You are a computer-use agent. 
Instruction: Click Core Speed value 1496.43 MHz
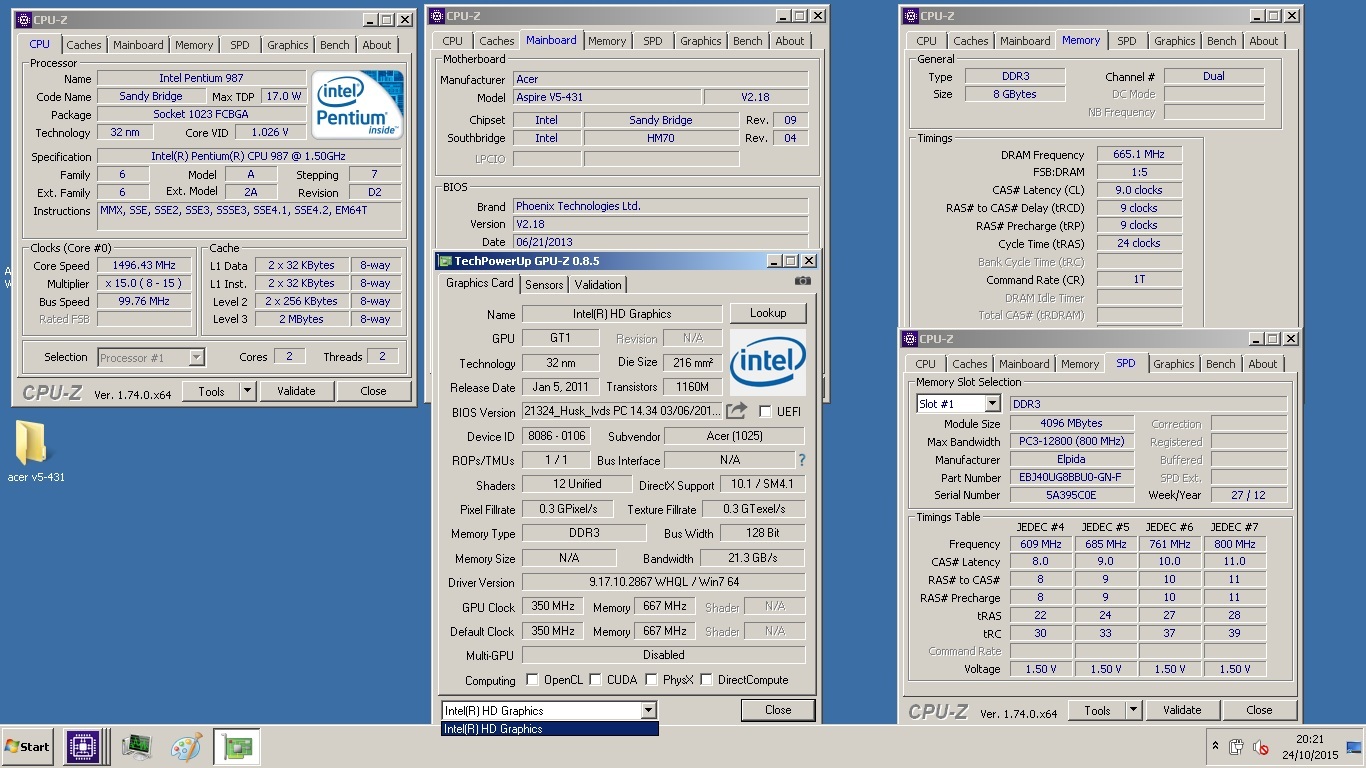145,266
